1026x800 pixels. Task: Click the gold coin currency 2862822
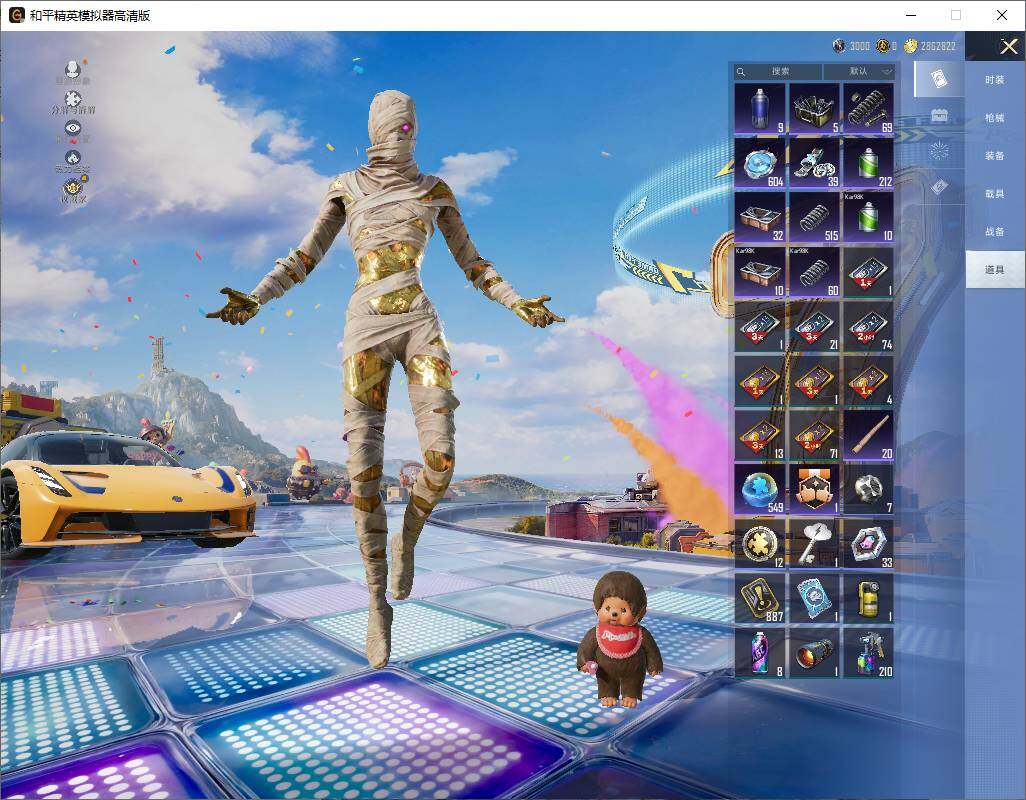point(930,46)
